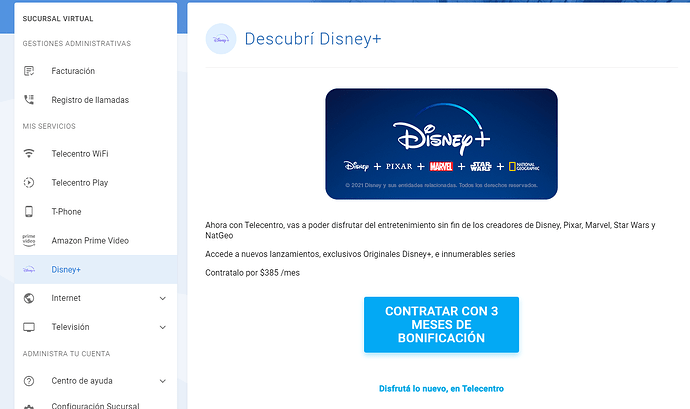Click 'Disfrutá lo nuevo, en Telecentro' text
Image resolution: width=690 pixels, height=409 pixels.
point(441,389)
